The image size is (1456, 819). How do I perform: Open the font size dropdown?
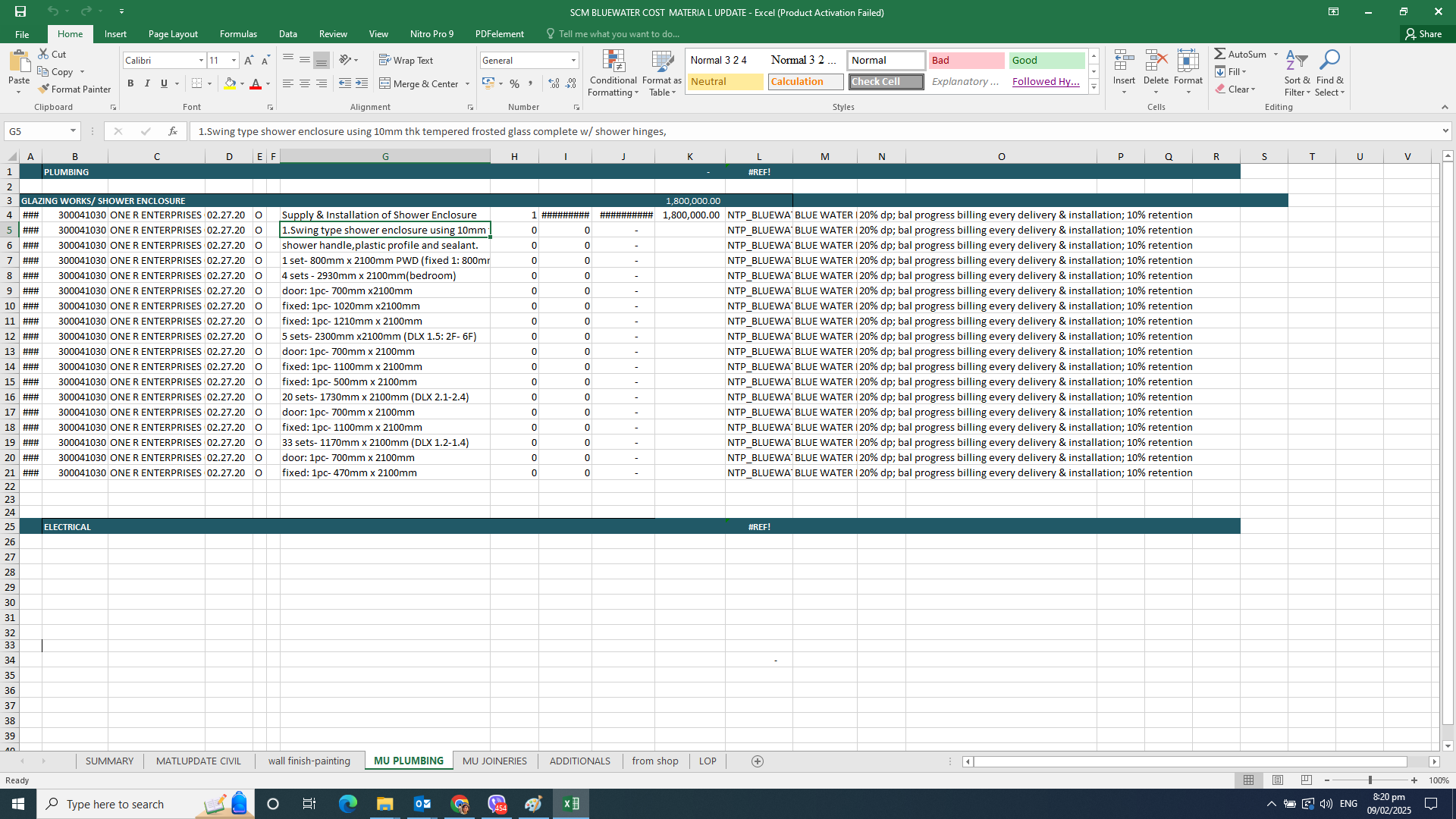pyautogui.click(x=234, y=61)
